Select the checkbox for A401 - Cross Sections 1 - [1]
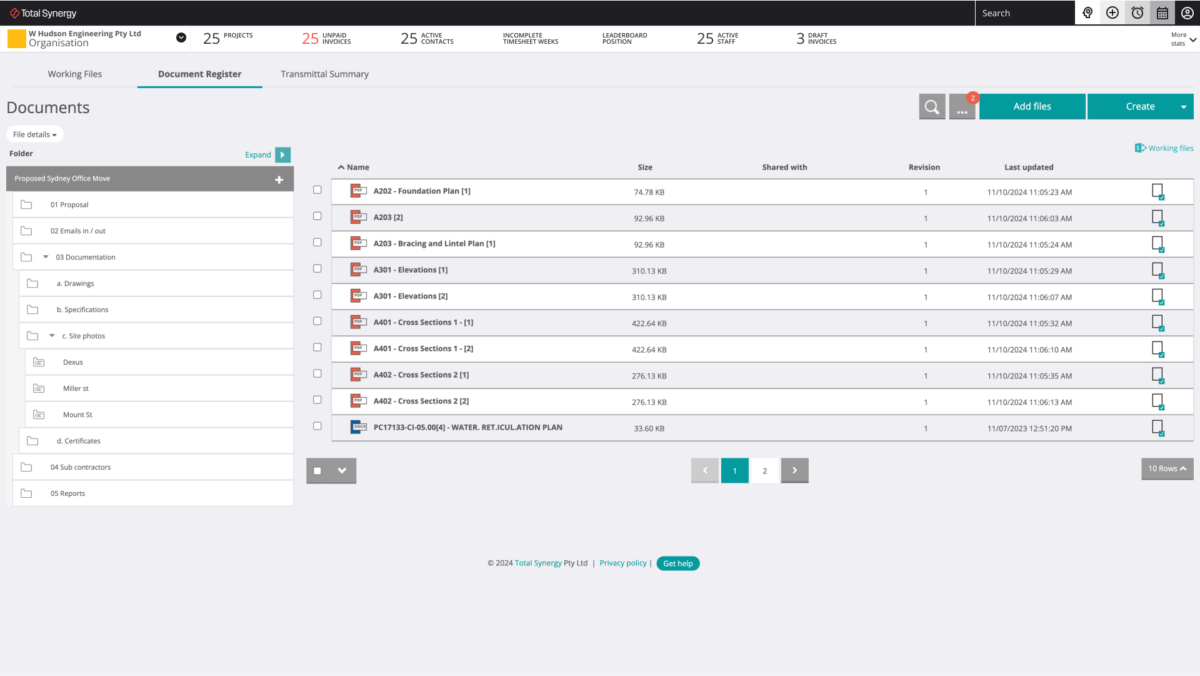This screenshot has width=1200, height=676. (317, 322)
